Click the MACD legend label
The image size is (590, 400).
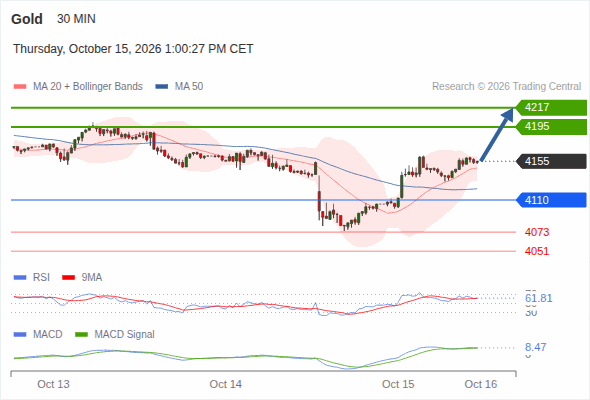[48, 335]
